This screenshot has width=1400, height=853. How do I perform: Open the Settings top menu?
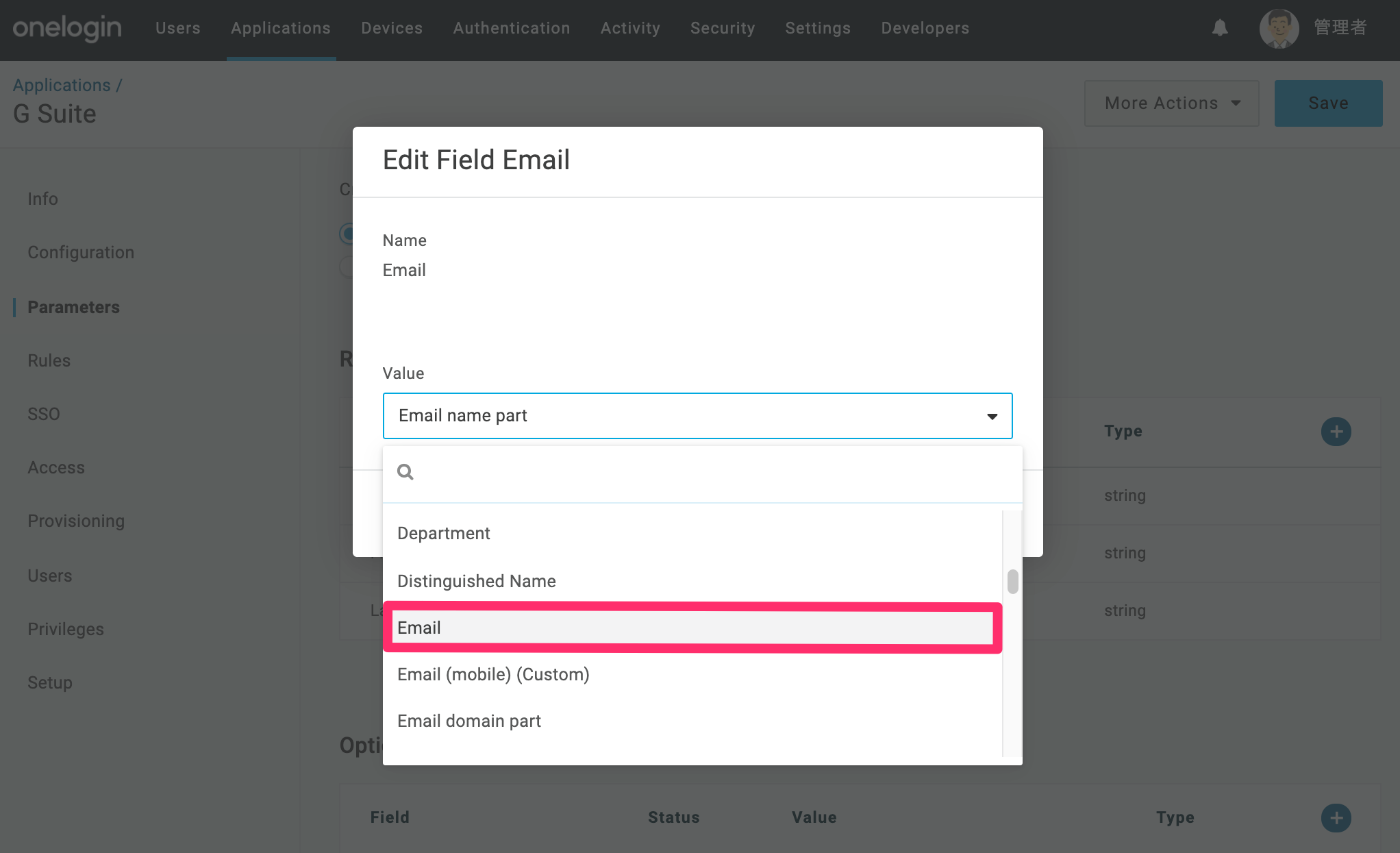(818, 28)
